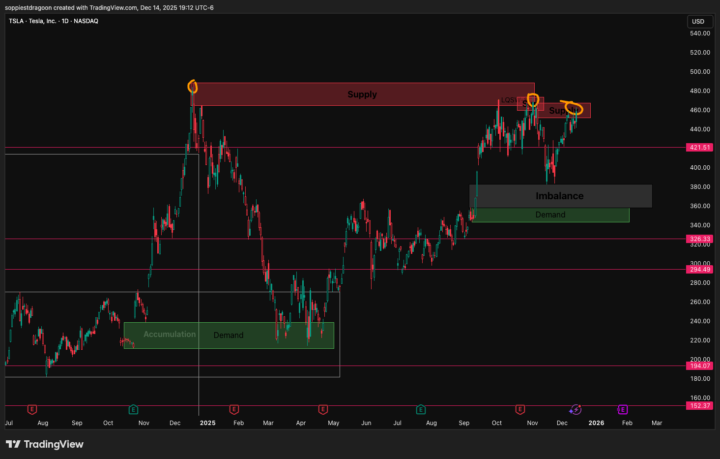Click the header text with soppiestdragoon attribution

tap(109, 8)
